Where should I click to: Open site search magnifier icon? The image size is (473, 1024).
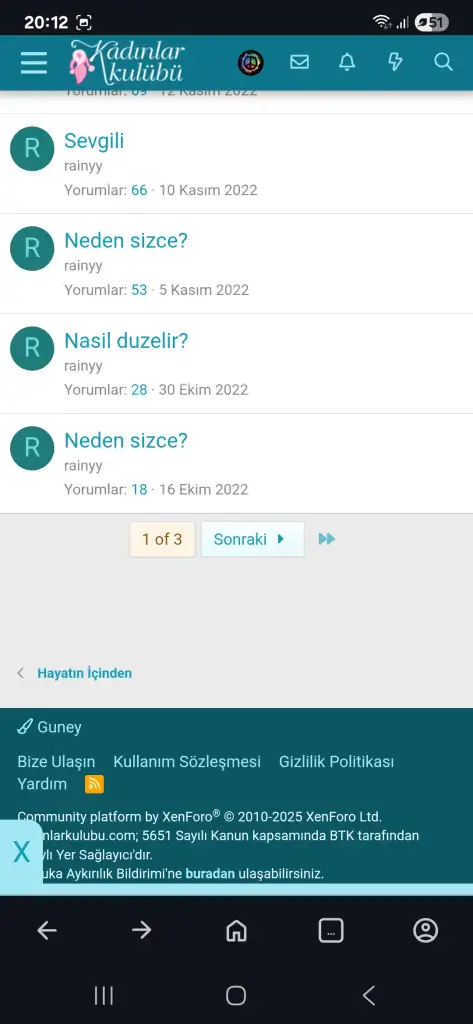443,62
